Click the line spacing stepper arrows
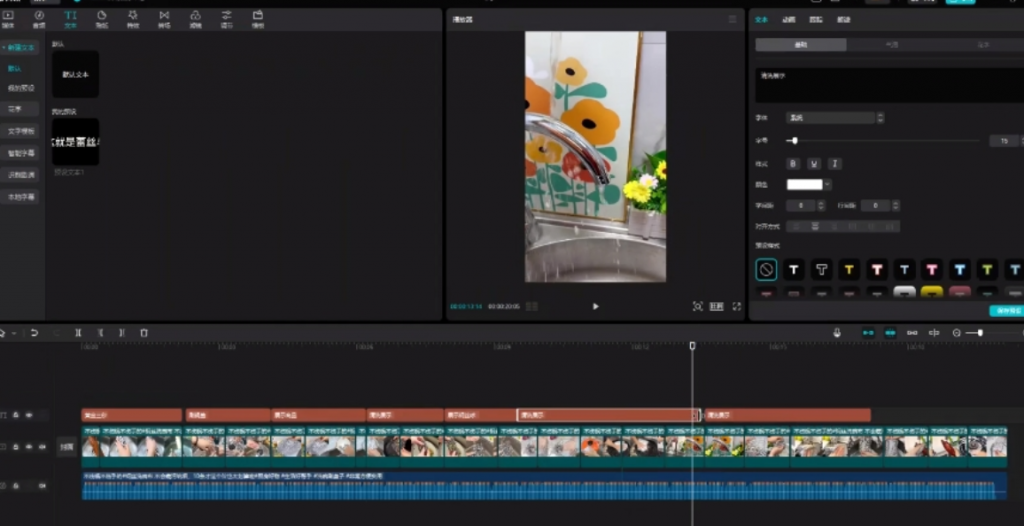The width and height of the screenshot is (1024, 526). click(895, 206)
